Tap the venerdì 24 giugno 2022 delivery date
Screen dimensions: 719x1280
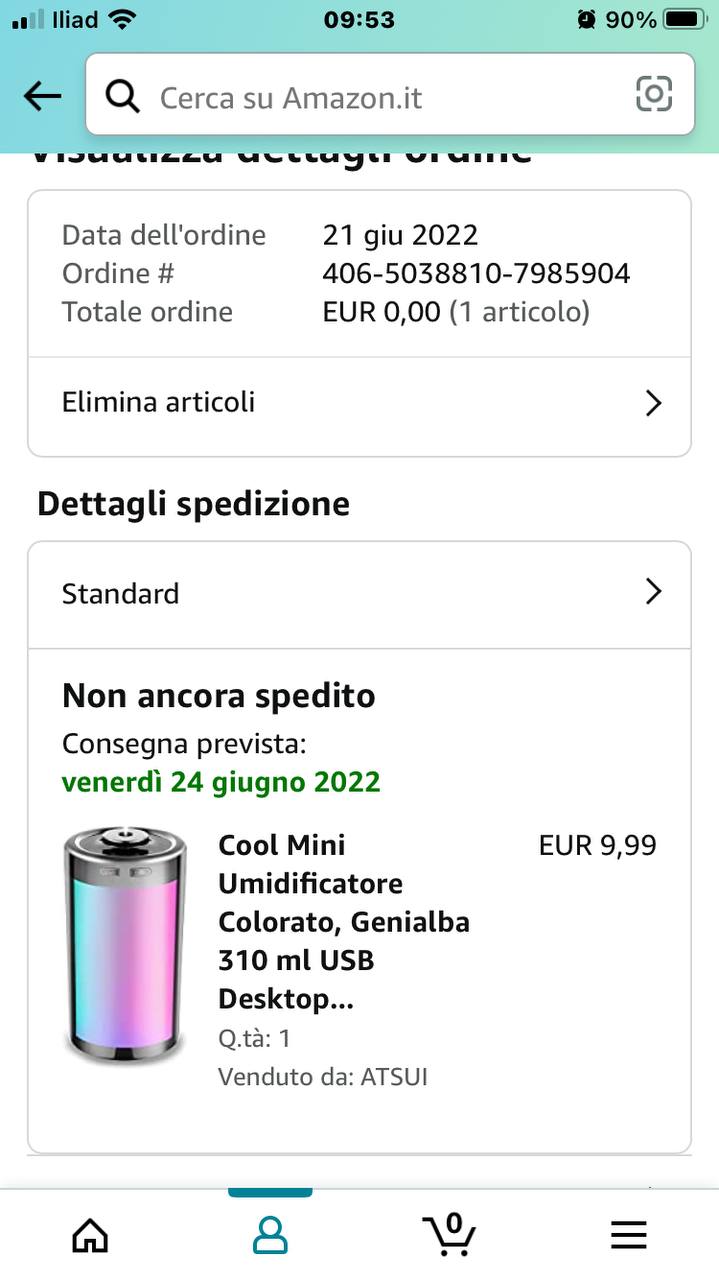coord(221,781)
